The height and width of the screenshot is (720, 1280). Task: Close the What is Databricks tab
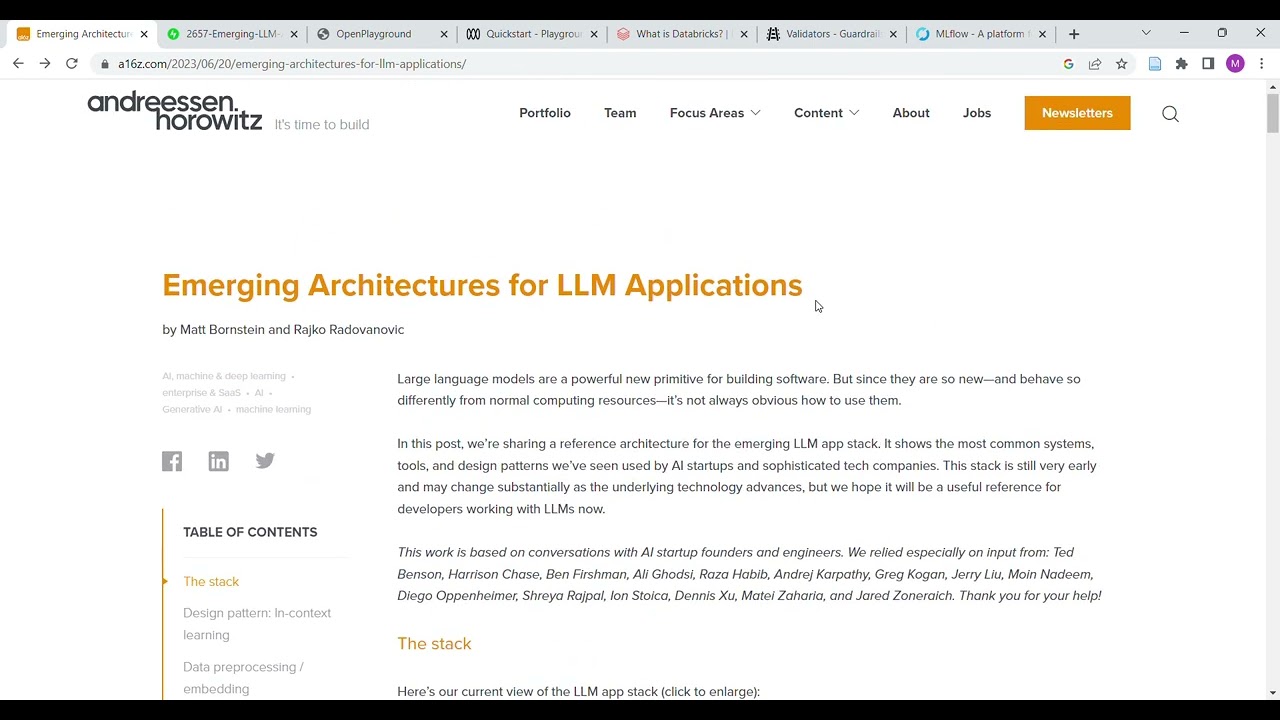click(x=744, y=34)
